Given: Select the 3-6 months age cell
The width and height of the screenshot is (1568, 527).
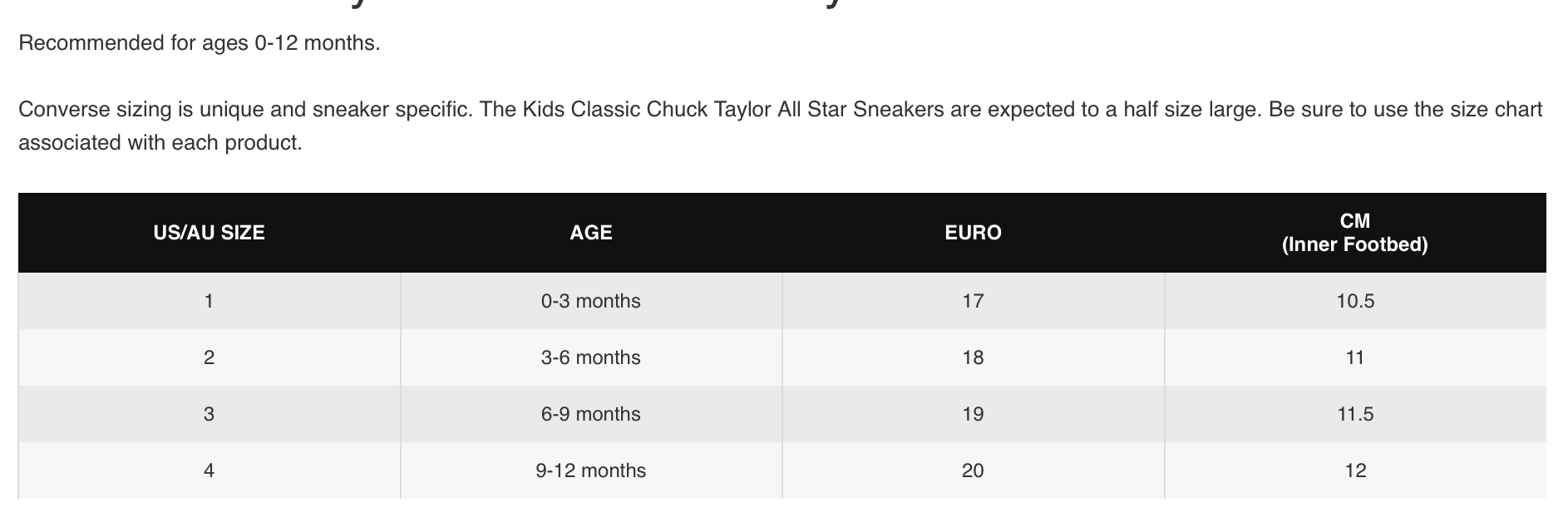Looking at the screenshot, I should click(x=590, y=357).
